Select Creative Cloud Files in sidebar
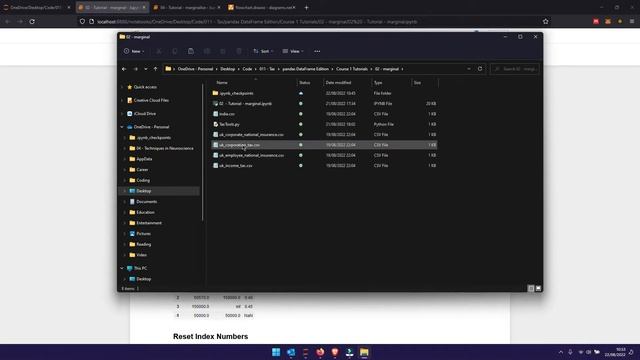Viewport: 640px width, 360px height. click(151, 100)
